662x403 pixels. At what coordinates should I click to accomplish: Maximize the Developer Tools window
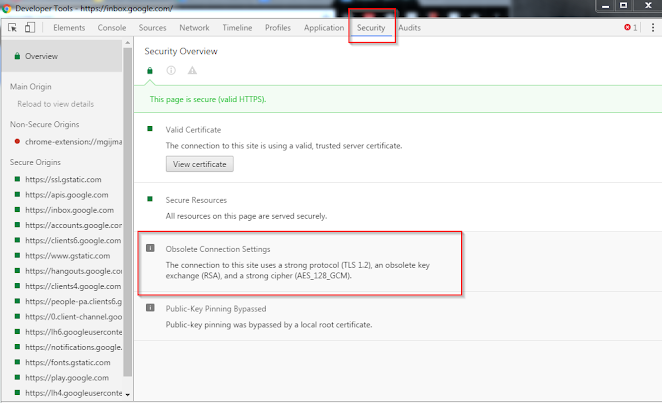[x=624, y=6]
